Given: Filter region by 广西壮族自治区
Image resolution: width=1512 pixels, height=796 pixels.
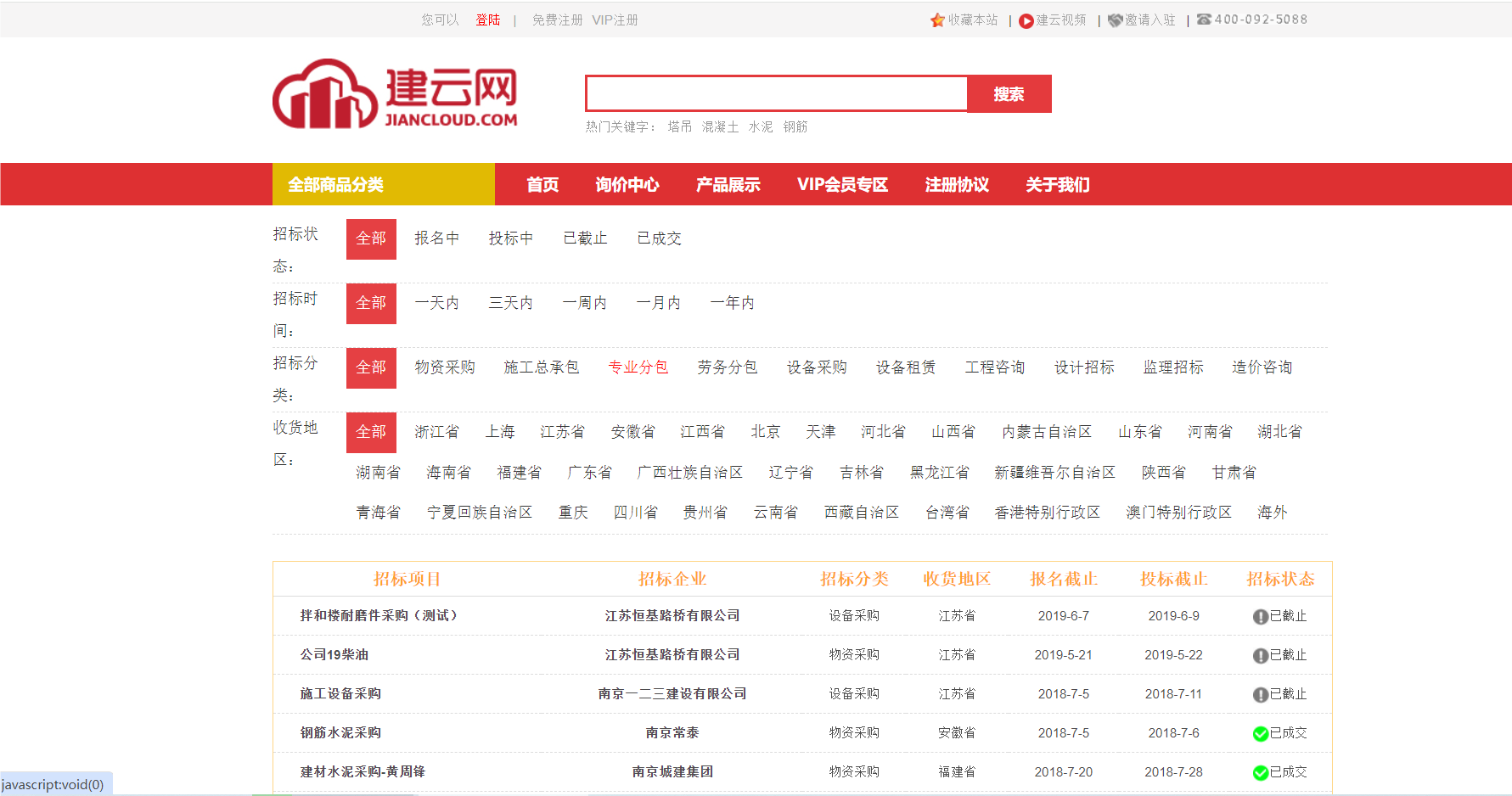Looking at the screenshot, I should click(690, 473).
